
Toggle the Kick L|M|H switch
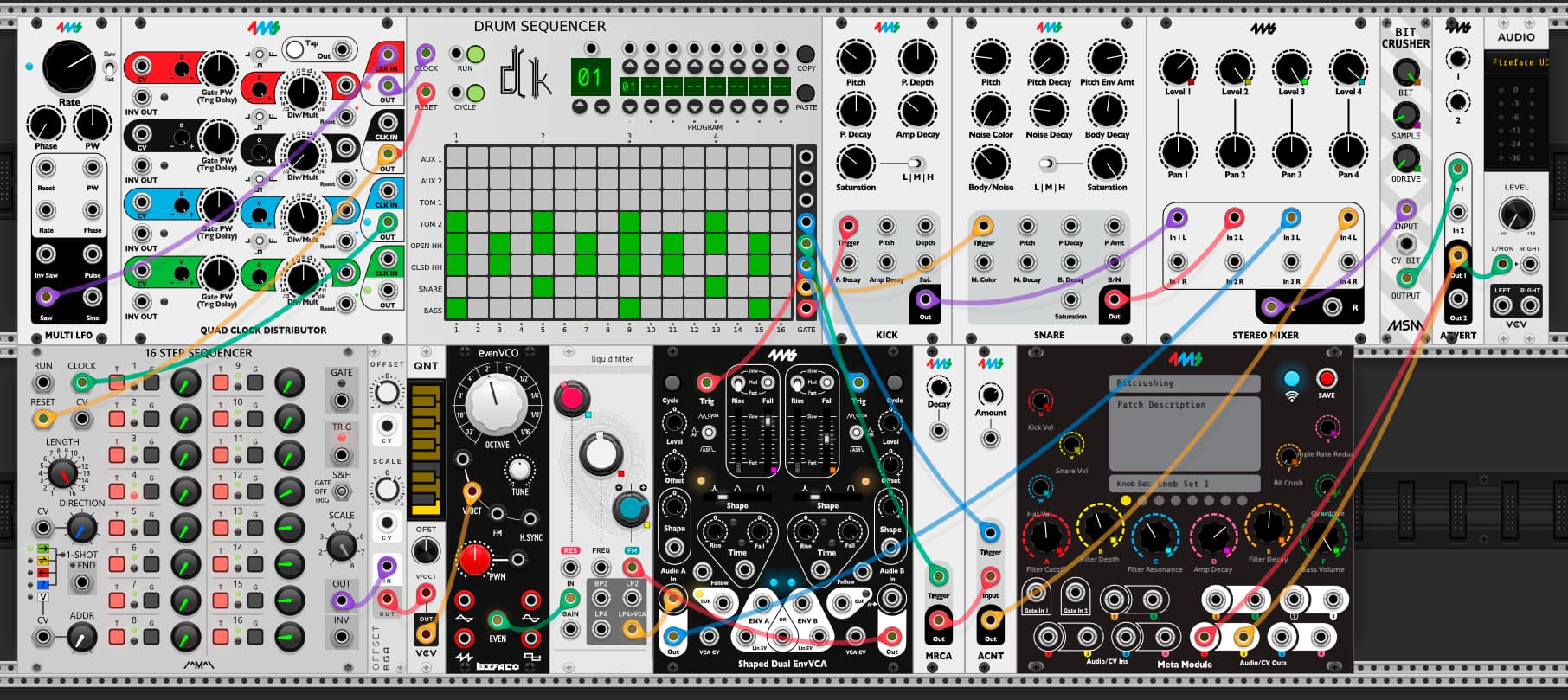click(916, 163)
